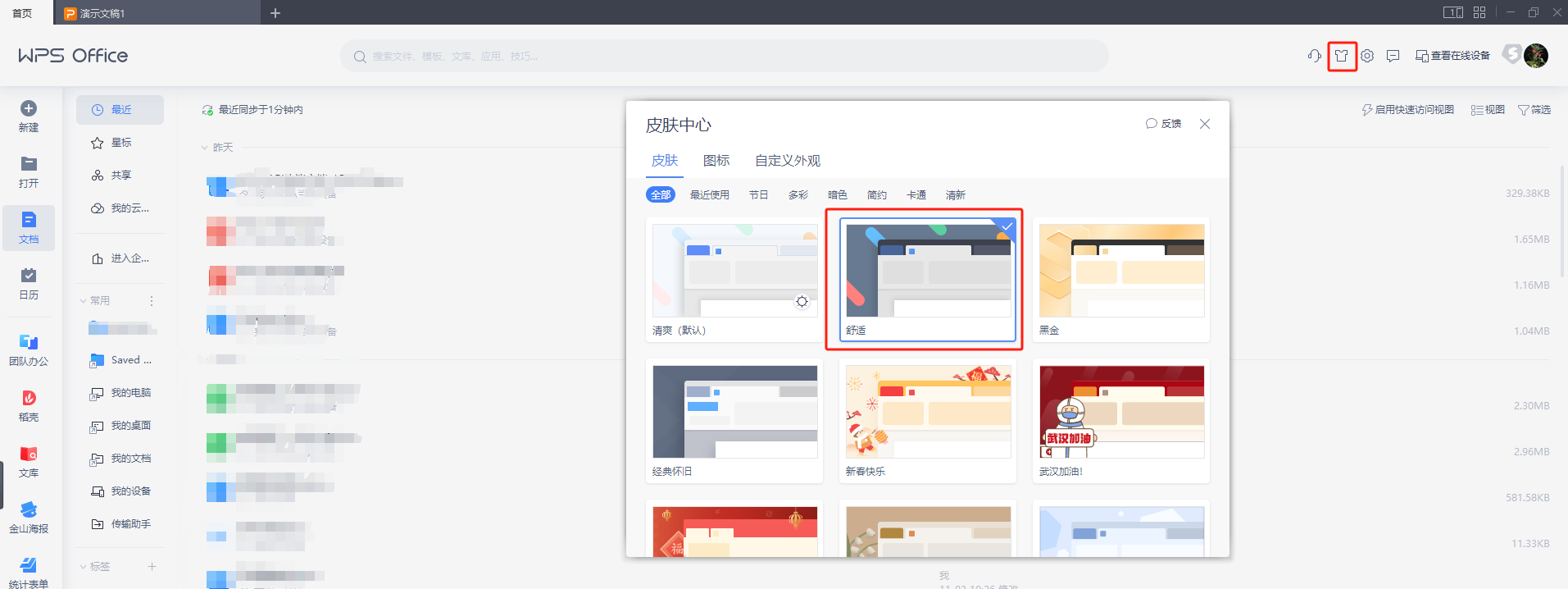The height and width of the screenshot is (589, 1568).
Task: Click the multi-window grid icon in title bar
Action: (x=1479, y=12)
